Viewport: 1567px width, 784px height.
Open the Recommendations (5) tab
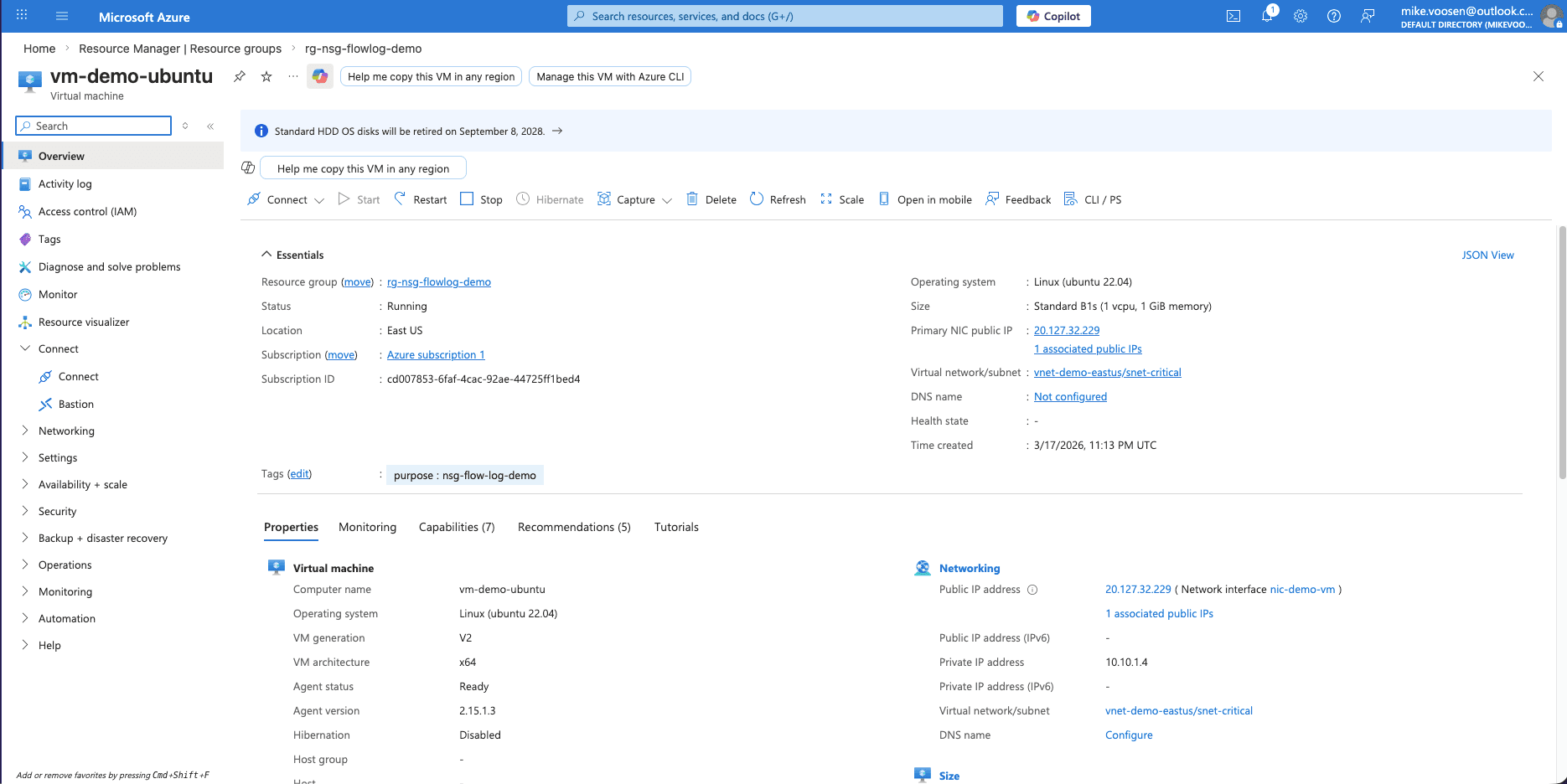tap(574, 527)
